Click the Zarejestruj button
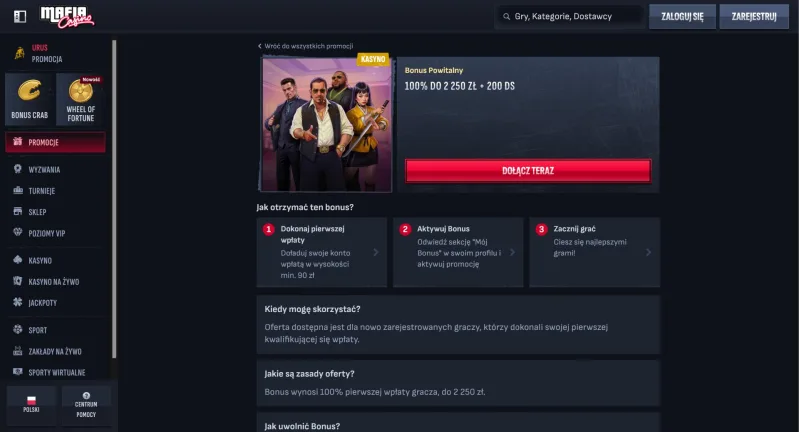Screen dimensions: 799x432 754,17
